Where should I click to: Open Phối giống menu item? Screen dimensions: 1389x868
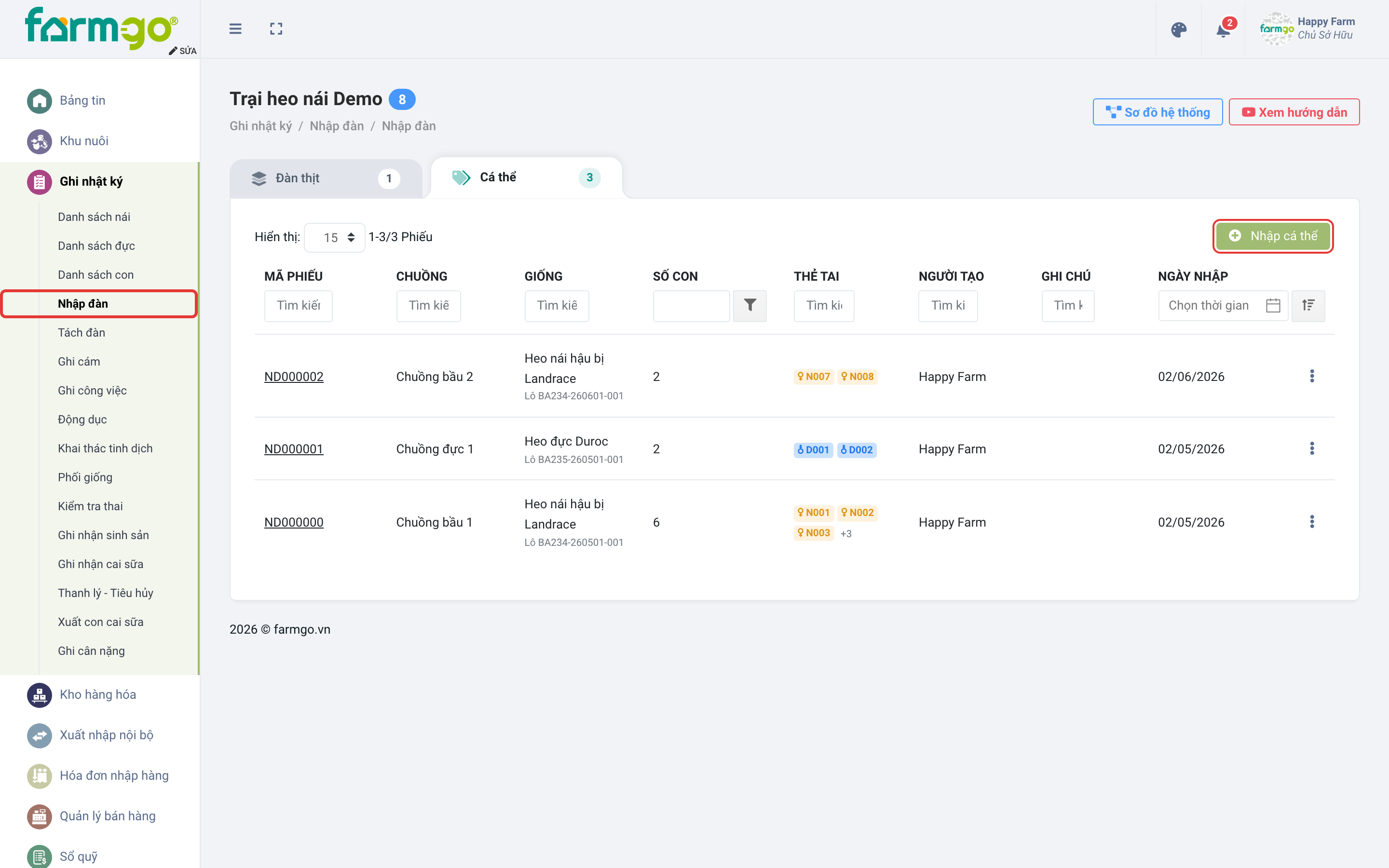[x=85, y=477]
